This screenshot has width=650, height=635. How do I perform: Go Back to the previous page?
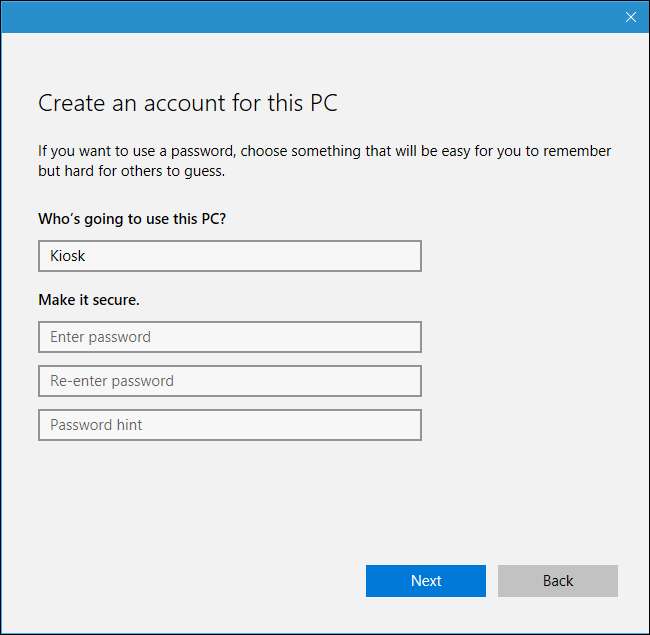(557, 581)
